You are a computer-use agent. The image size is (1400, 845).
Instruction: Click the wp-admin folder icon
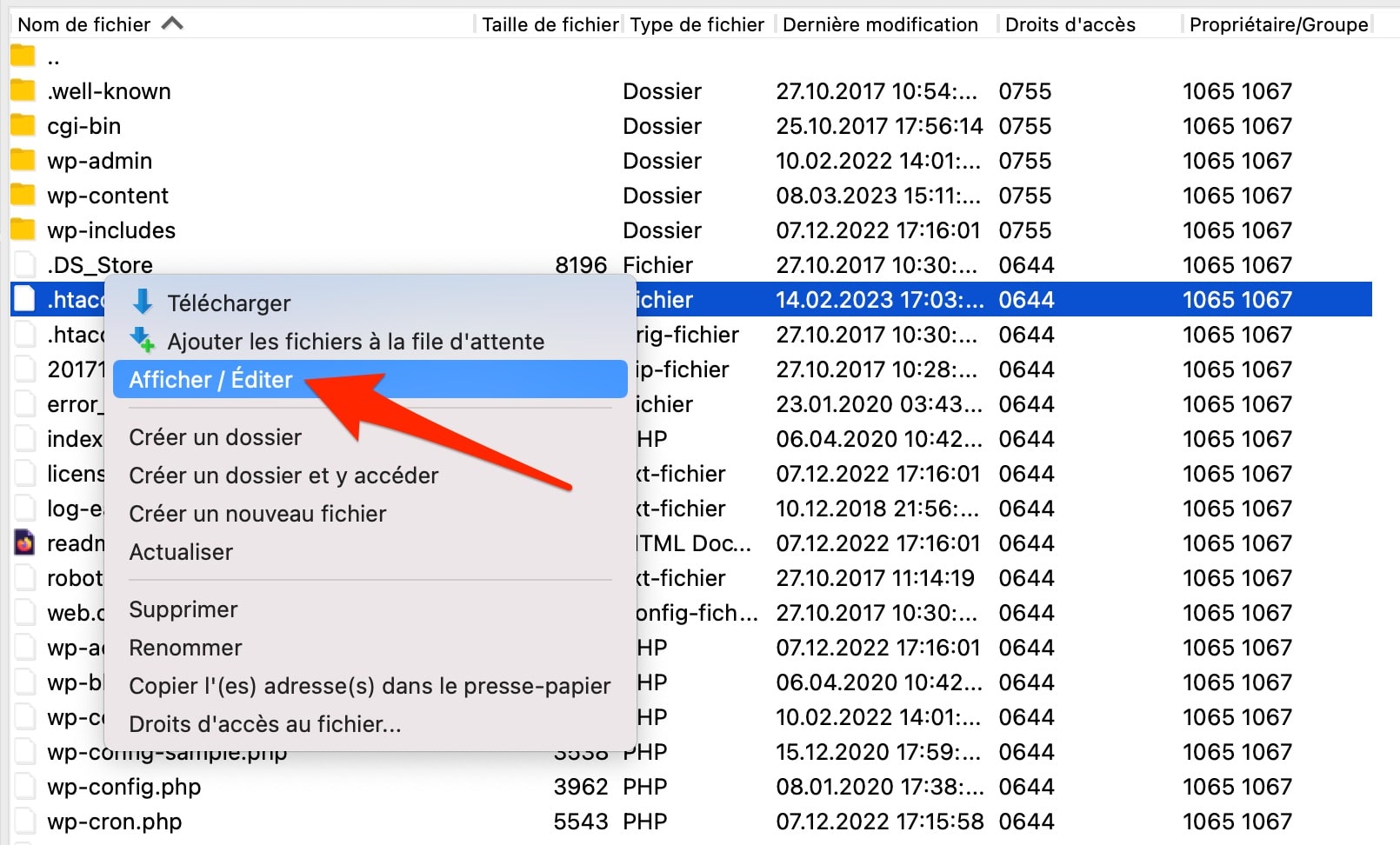pos(23,160)
